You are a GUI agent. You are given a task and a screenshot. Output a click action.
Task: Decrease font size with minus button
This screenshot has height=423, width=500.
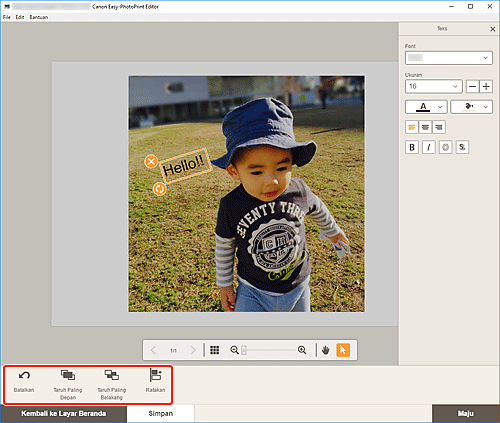[x=472, y=87]
